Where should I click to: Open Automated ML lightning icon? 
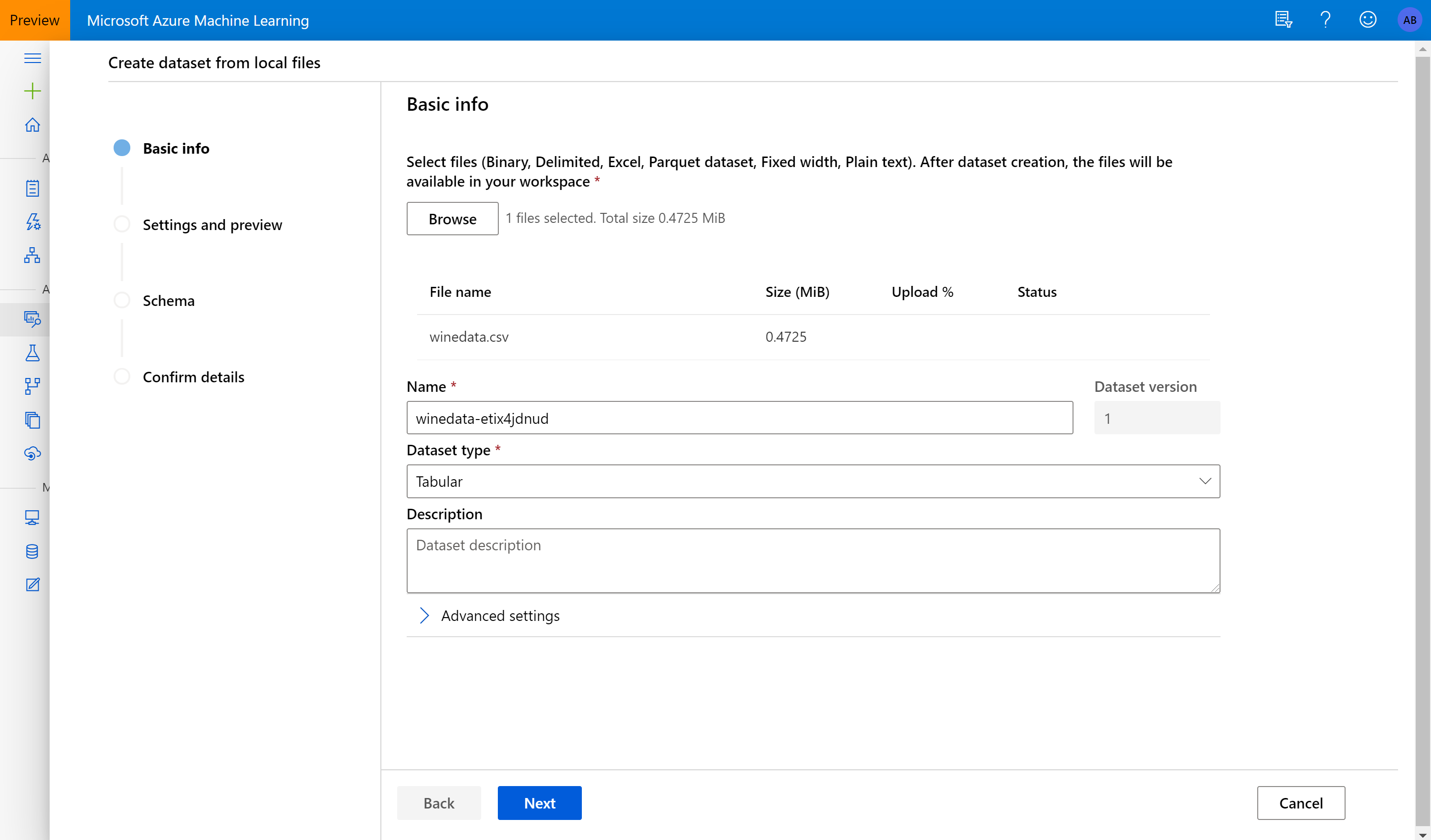pyautogui.click(x=32, y=221)
